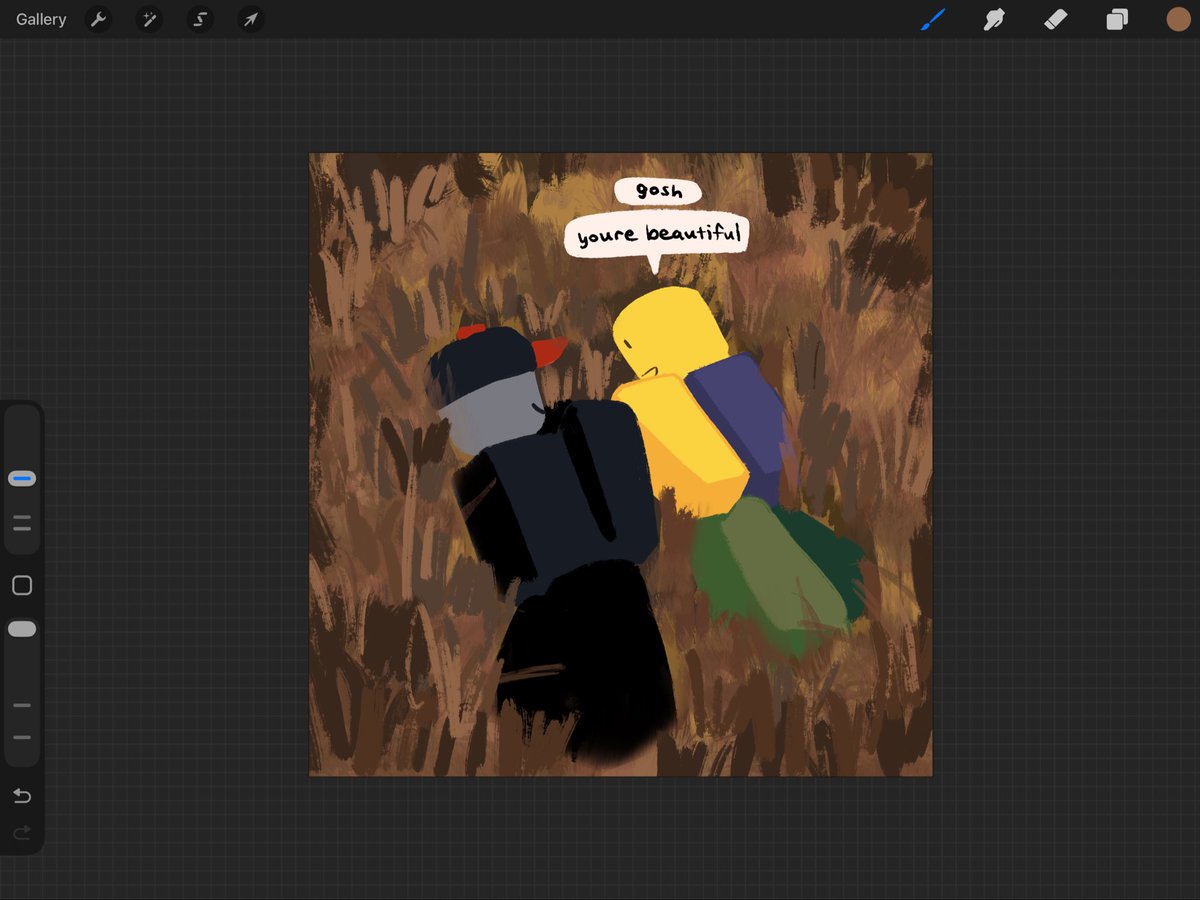Image resolution: width=1200 pixels, height=900 pixels.
Task: Tap the "gosh" speech bubble on canvas
Action: 657,191
